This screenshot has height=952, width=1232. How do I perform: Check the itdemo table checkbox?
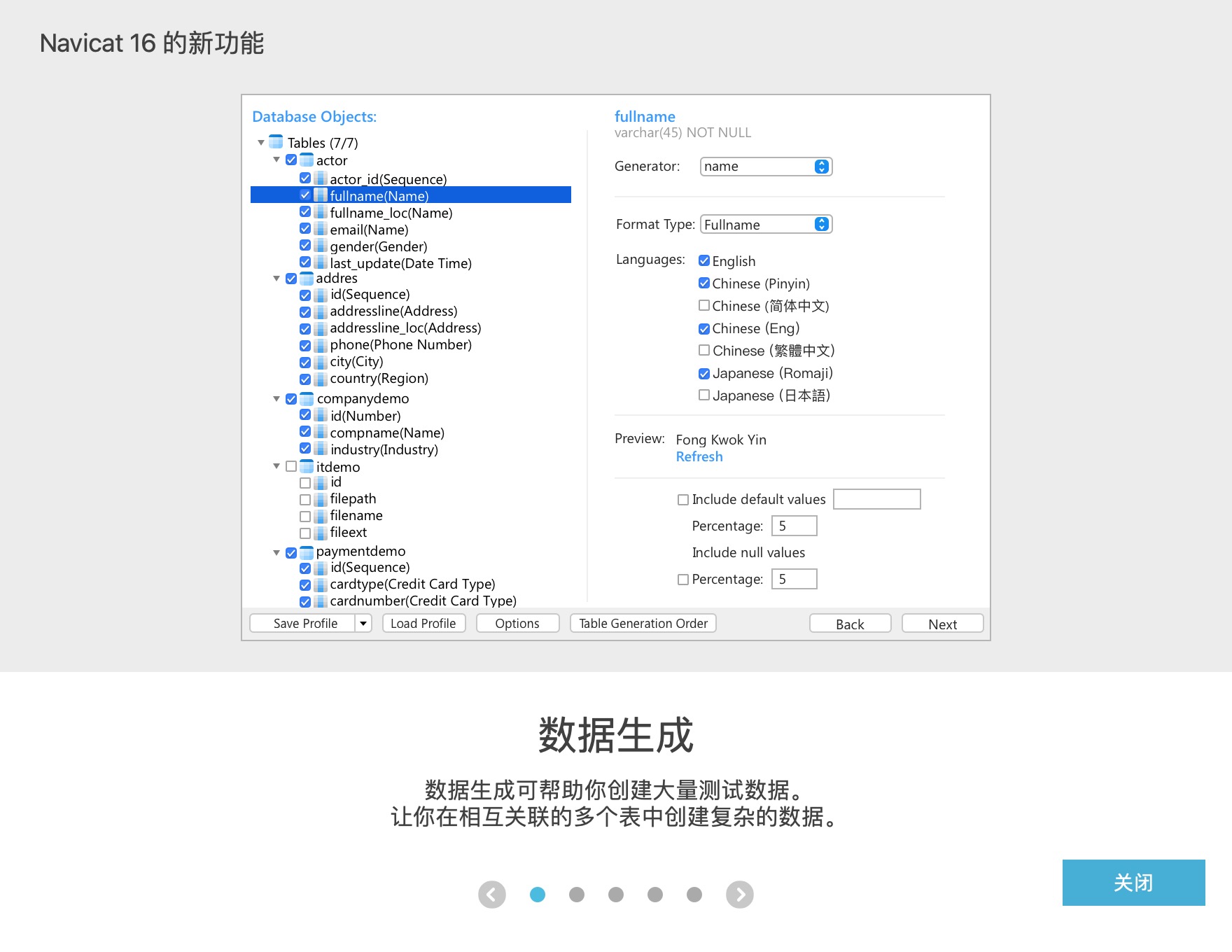tap(290, 466)
